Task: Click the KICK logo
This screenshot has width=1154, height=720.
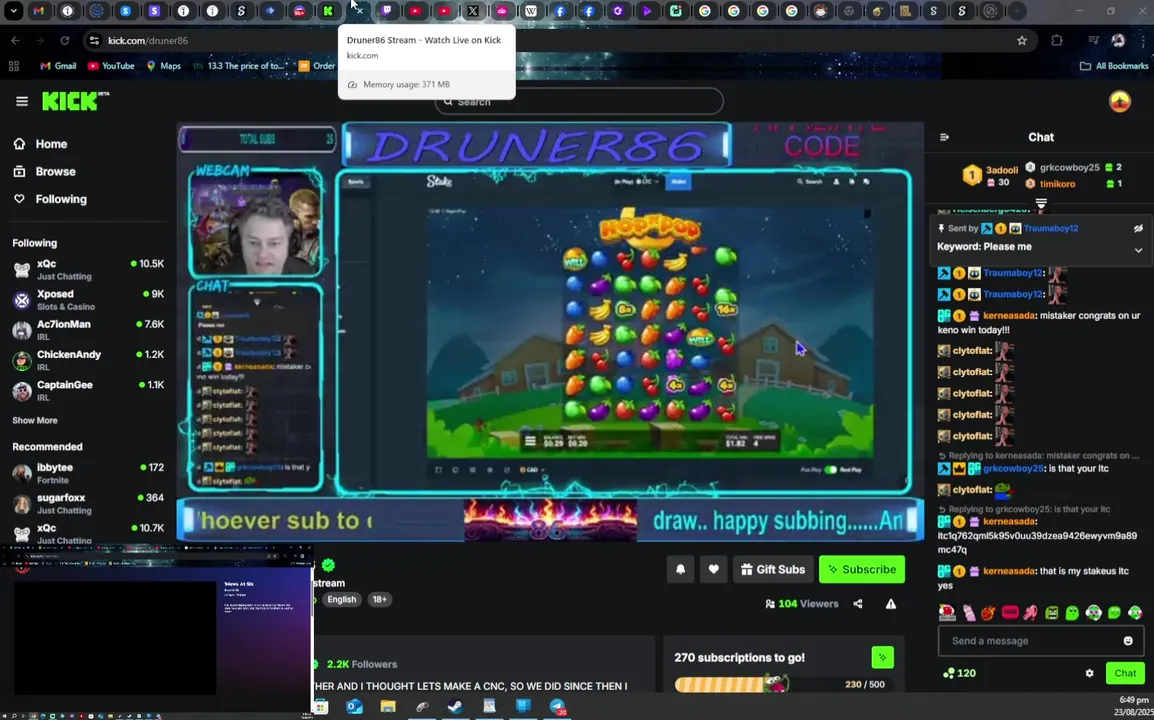Action: point(75,101)
